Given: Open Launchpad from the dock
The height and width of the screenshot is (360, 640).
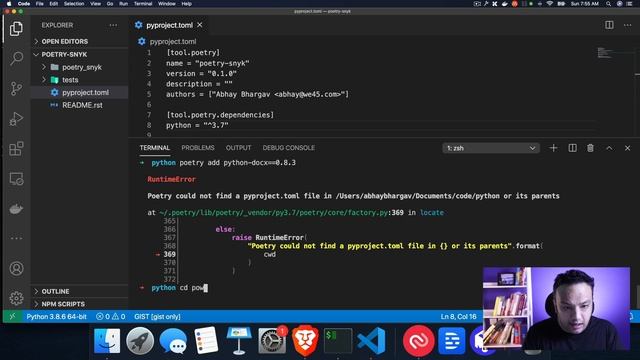Looking at the screenshot, I should (x=140, y=340).
